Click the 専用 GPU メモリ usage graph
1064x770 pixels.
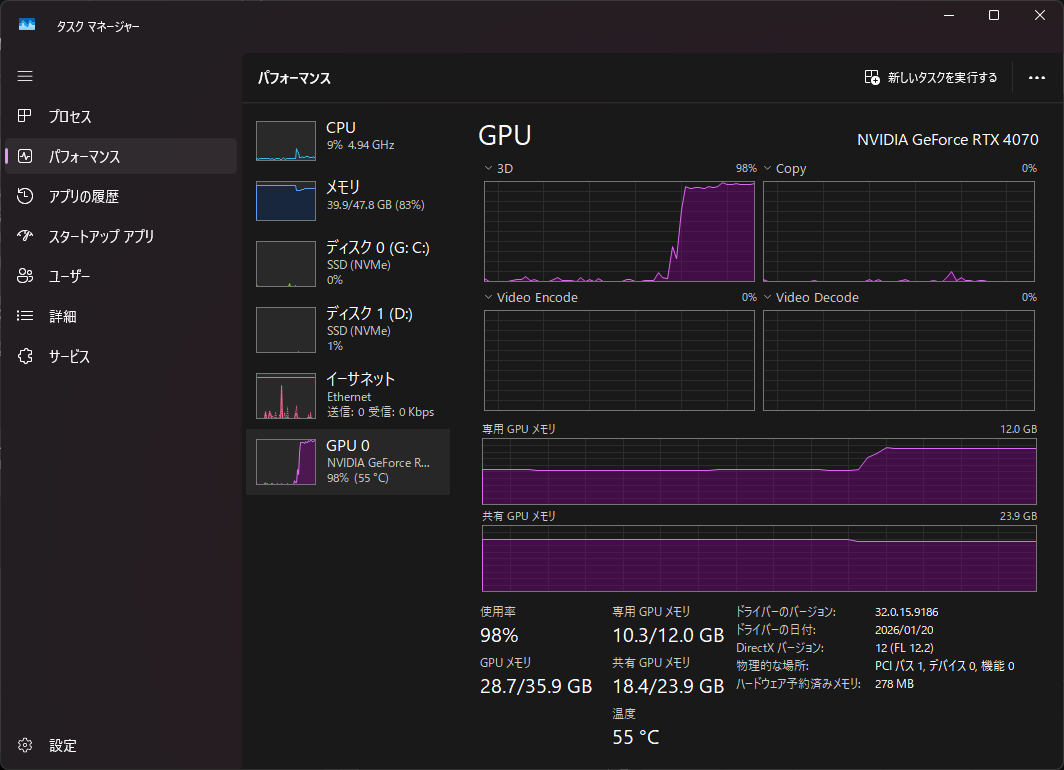tap(759, 471)
